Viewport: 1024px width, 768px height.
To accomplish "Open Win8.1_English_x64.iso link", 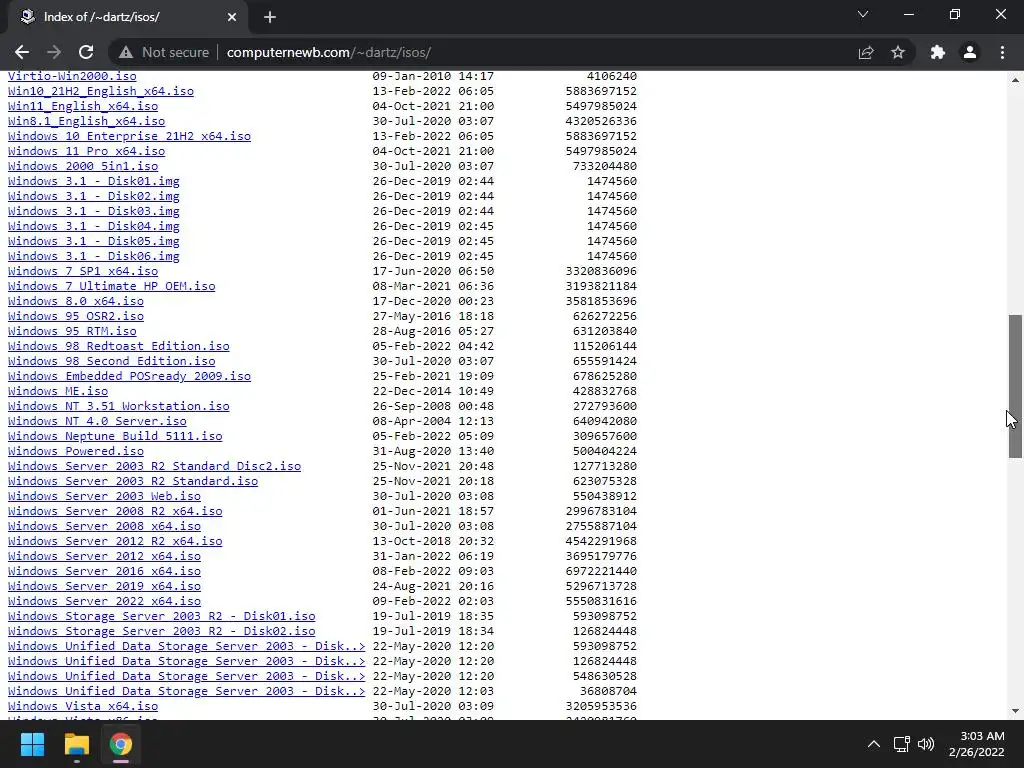I will (86, 121).
